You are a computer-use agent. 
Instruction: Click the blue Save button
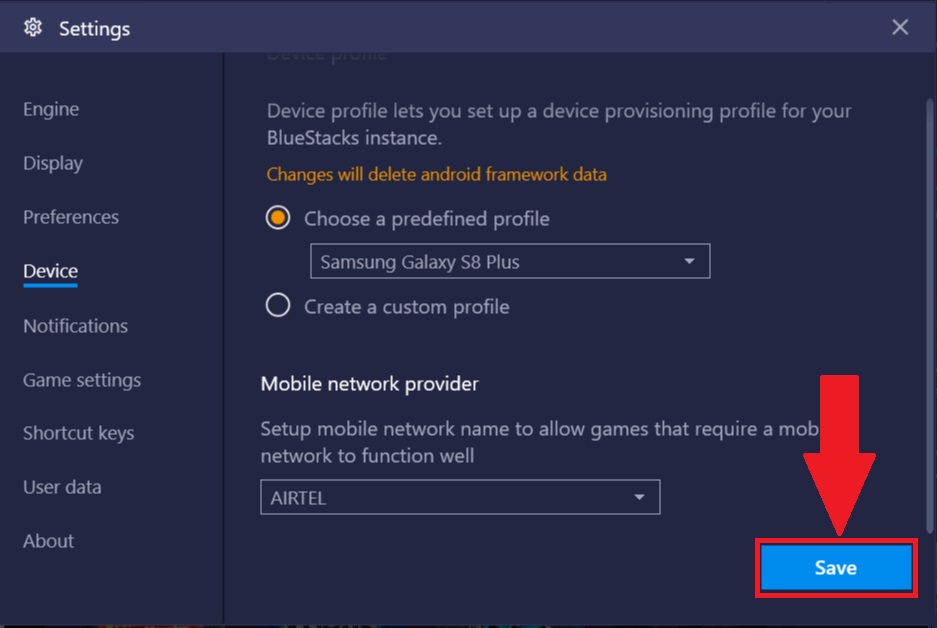coord(835,568)
